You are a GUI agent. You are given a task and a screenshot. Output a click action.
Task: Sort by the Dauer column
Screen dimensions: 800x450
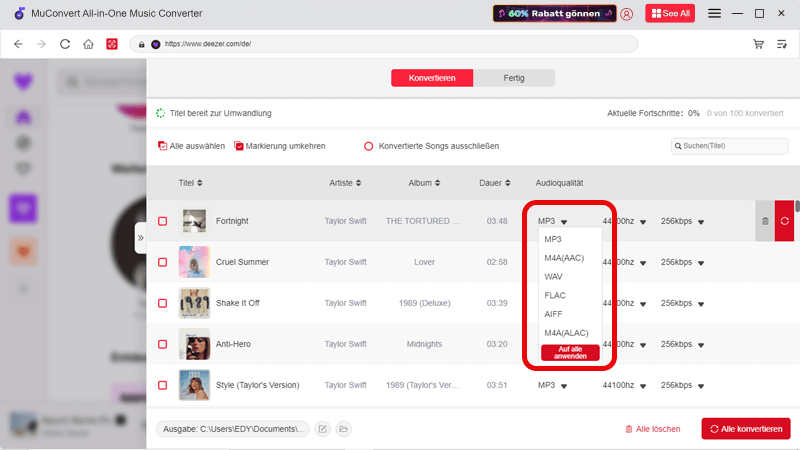494,183
